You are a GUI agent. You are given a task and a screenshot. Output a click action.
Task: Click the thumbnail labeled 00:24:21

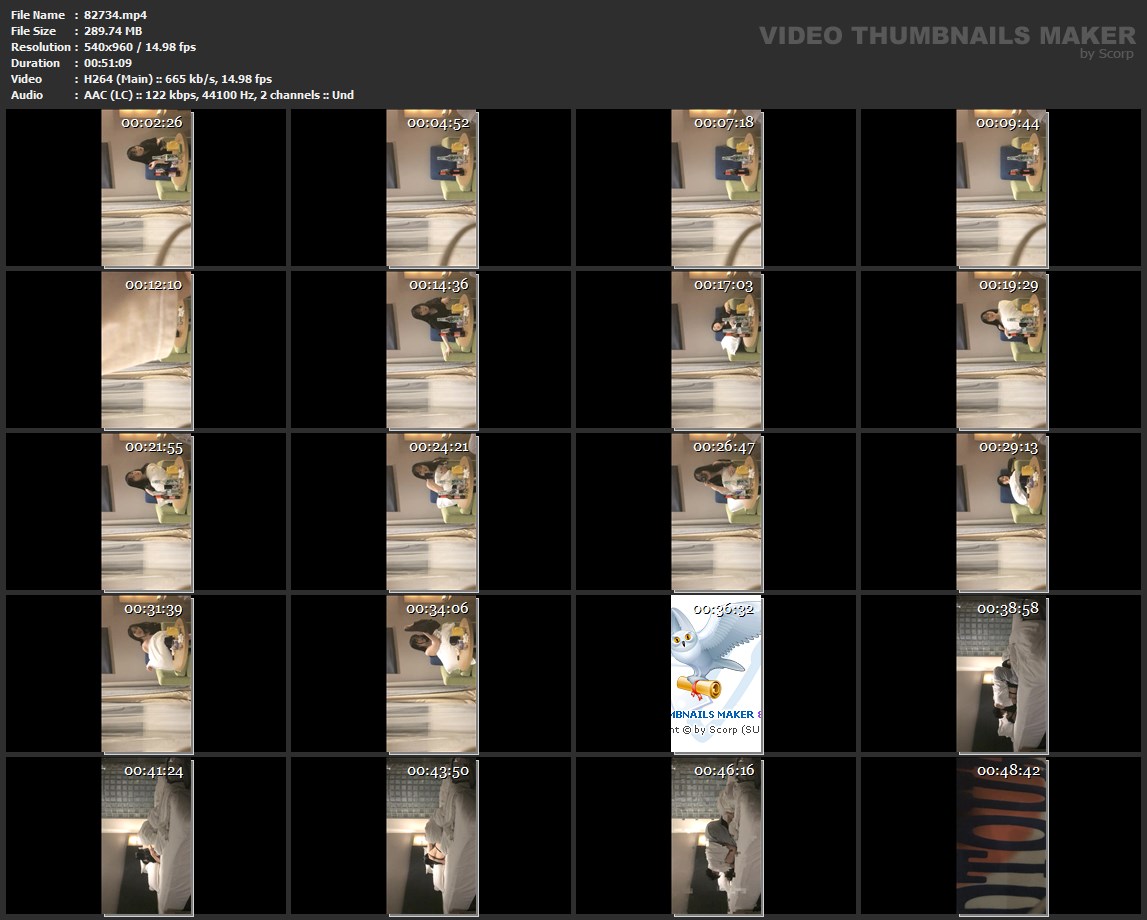(432, 512)
